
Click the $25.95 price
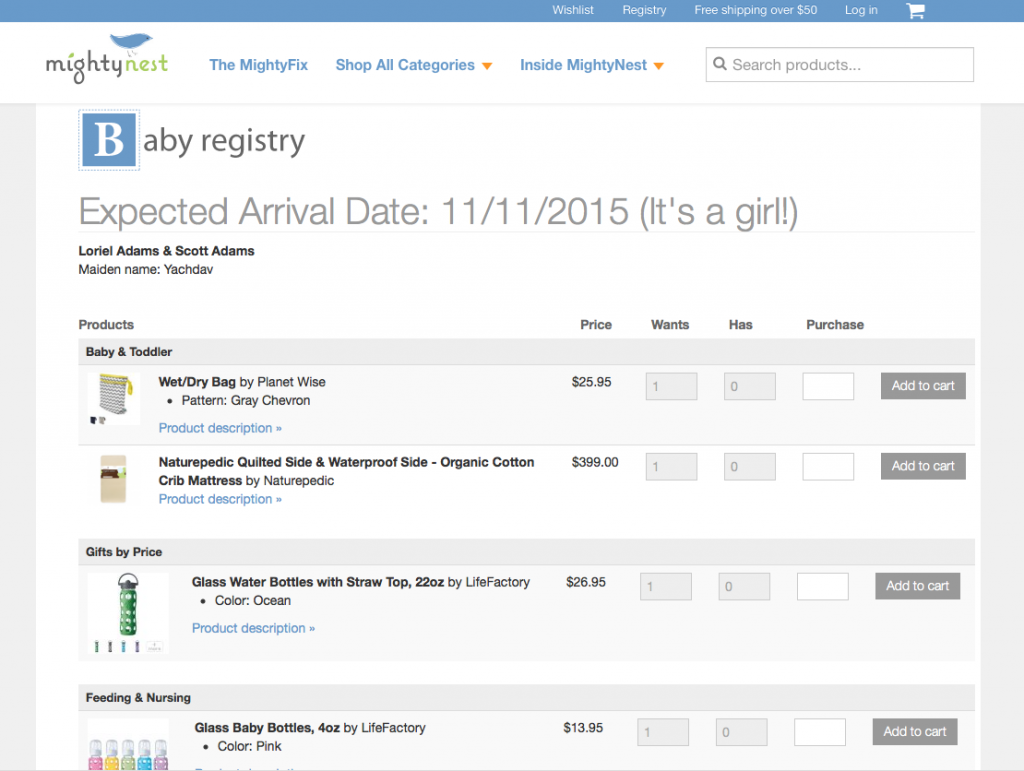pos(592,382)
